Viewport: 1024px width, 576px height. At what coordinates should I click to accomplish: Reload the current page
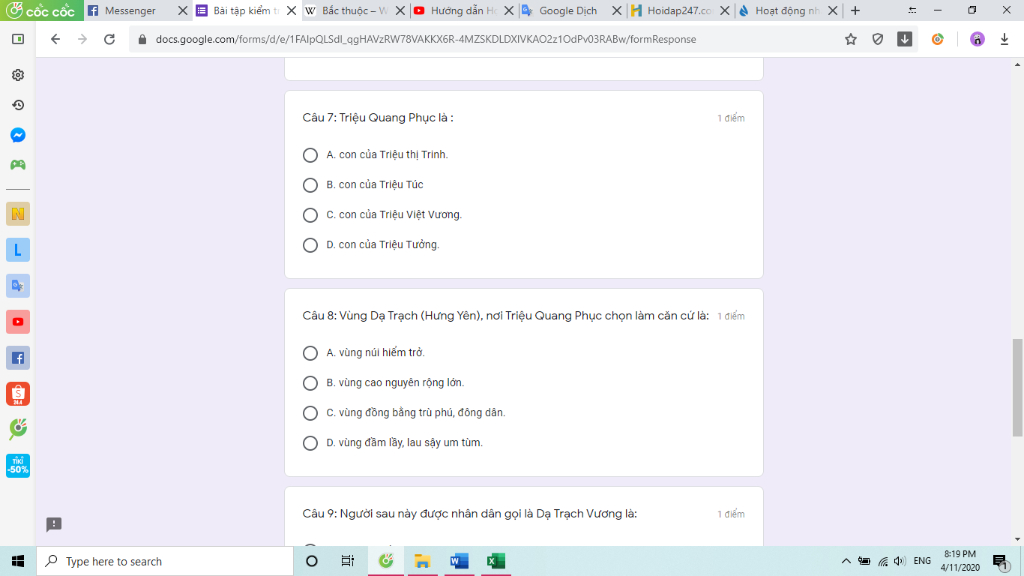tap(110, 39)
